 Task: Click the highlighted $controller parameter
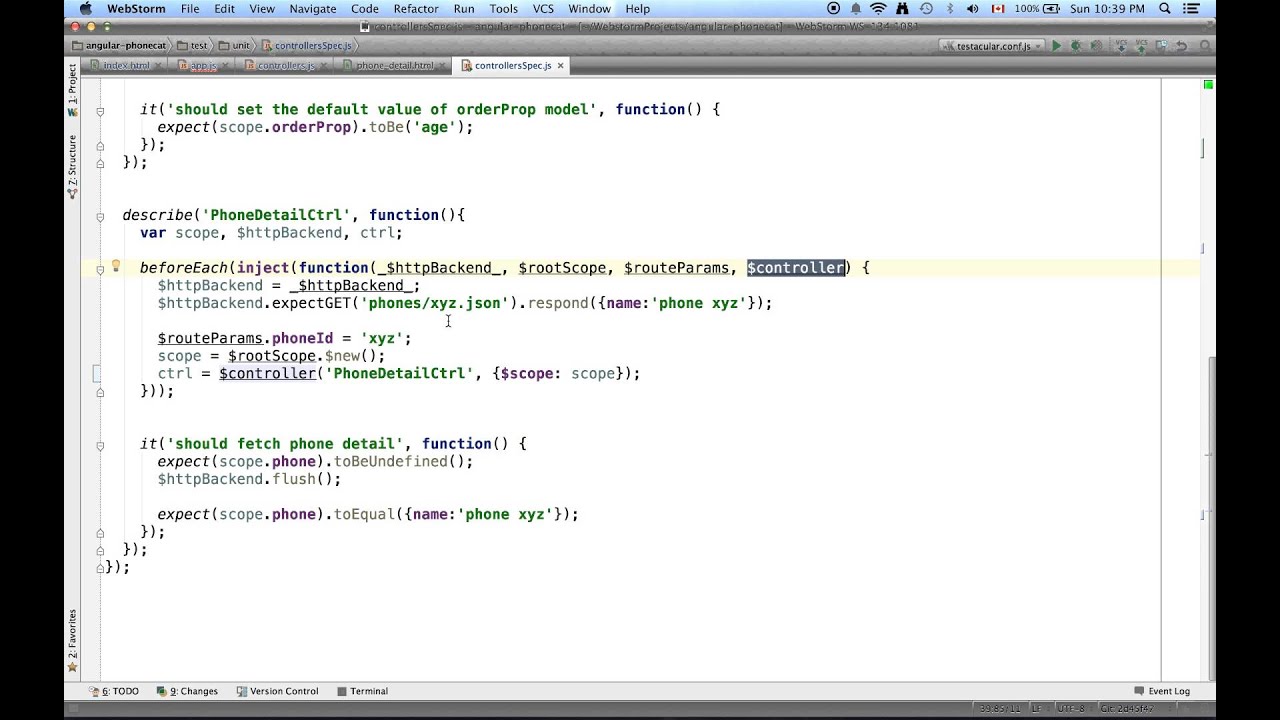[795, 268]
